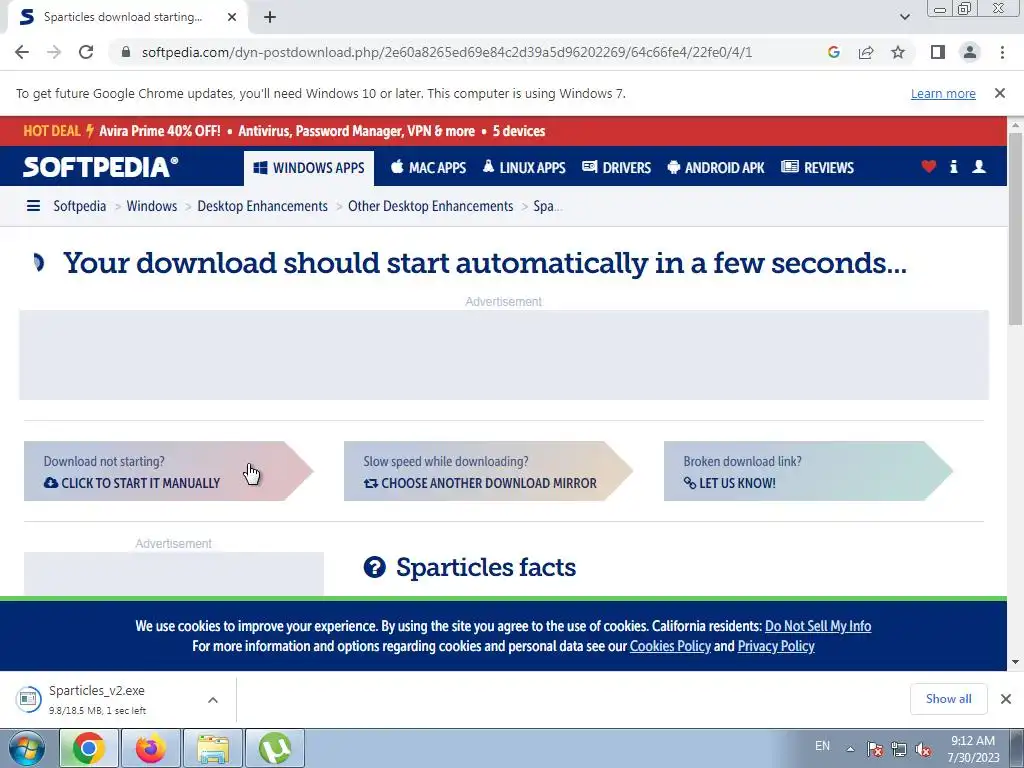Click the red heart favorites icon
Viewport: 1024px width, 768px height.
(929, 167)
